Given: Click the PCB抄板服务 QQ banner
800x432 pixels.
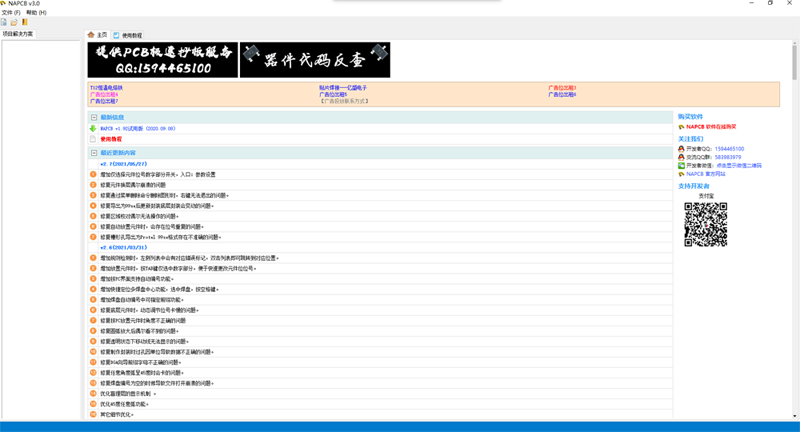Looking at the screenshot, I should (x=163, y=60).
